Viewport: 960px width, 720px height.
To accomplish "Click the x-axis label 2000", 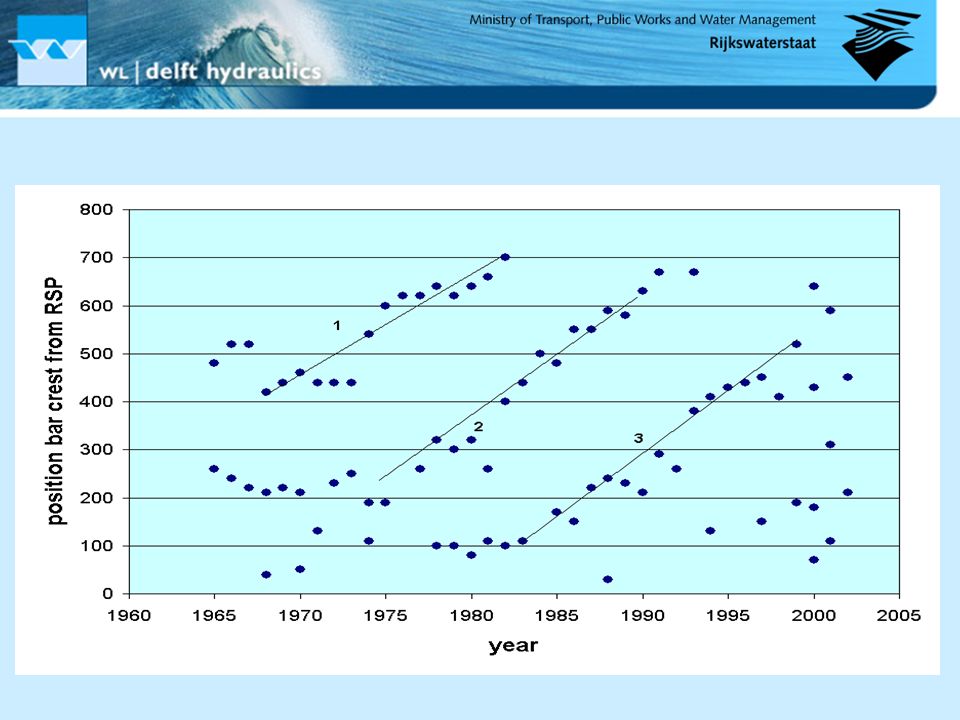I will pos(814,615).
